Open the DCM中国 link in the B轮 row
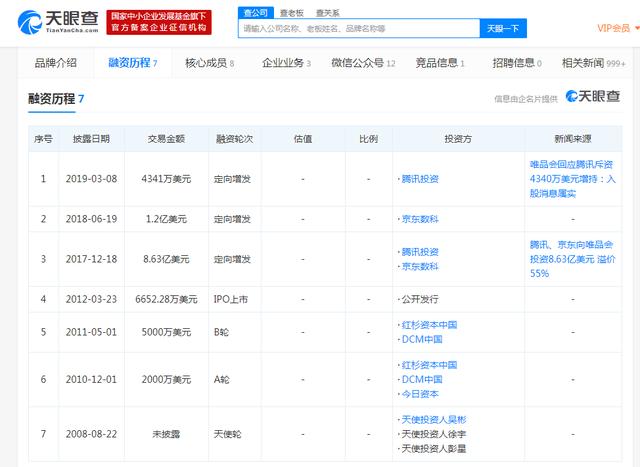The height and width of the screenshot is (467, 640). click(x=422, y=339)
